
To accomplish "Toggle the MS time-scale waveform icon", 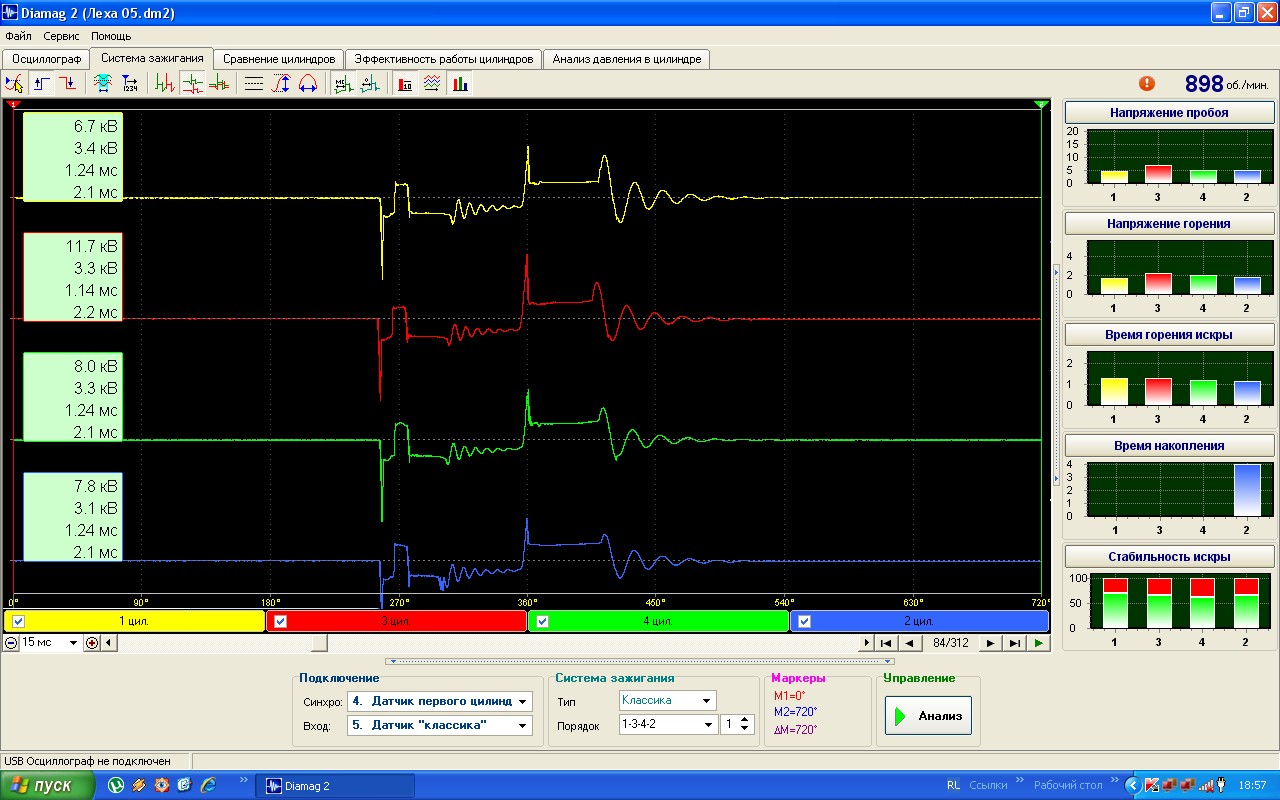I will click(x=343, y=84).
